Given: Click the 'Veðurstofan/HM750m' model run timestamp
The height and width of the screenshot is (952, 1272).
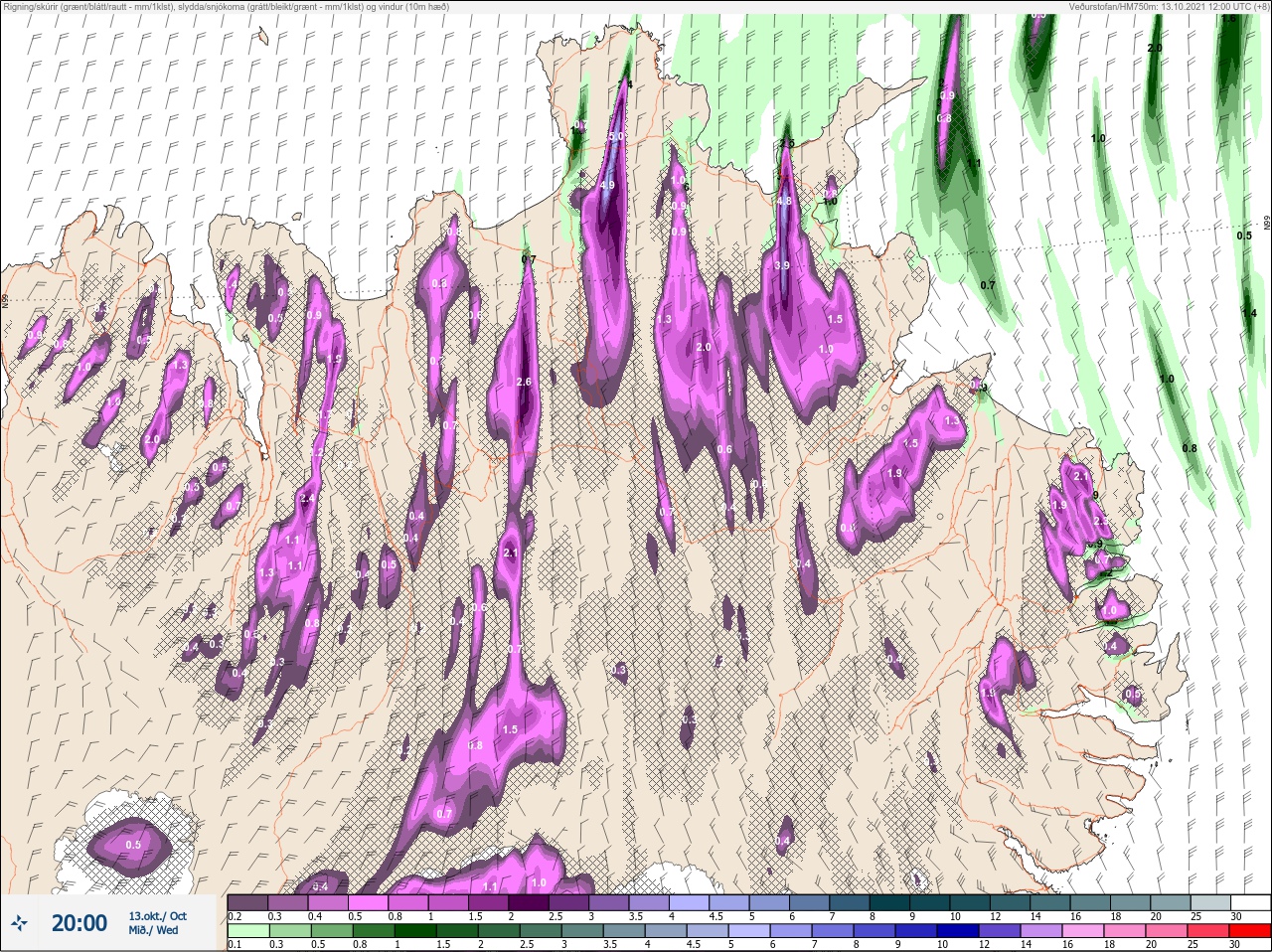Looking at the screenshot, I should click(1169, 7).
